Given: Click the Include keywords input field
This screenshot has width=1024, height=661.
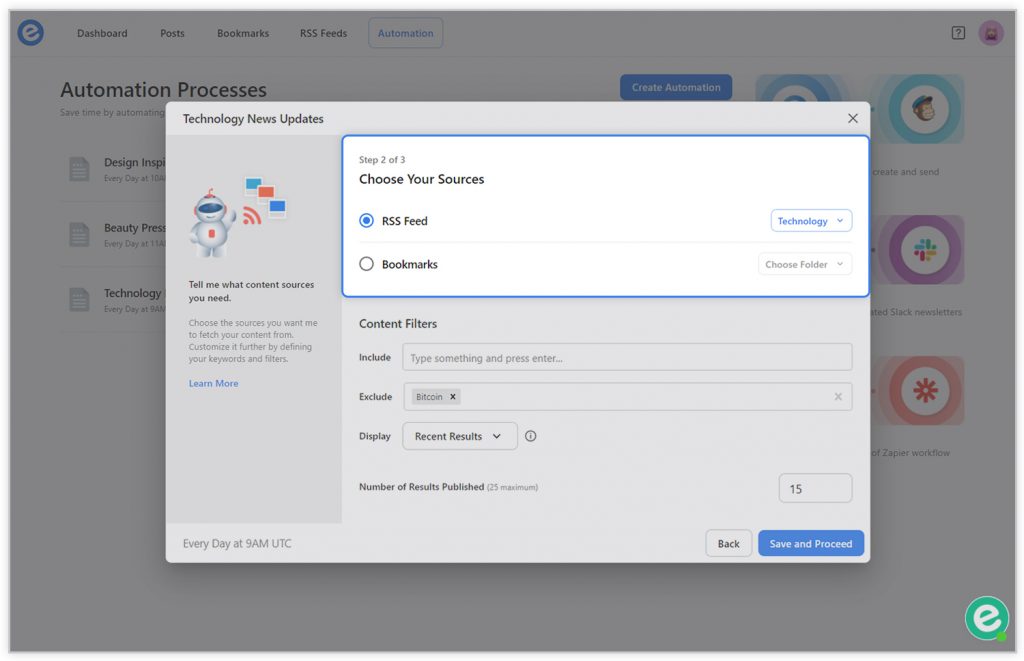Looking at the screenshot, I should (x=627, y=358).
